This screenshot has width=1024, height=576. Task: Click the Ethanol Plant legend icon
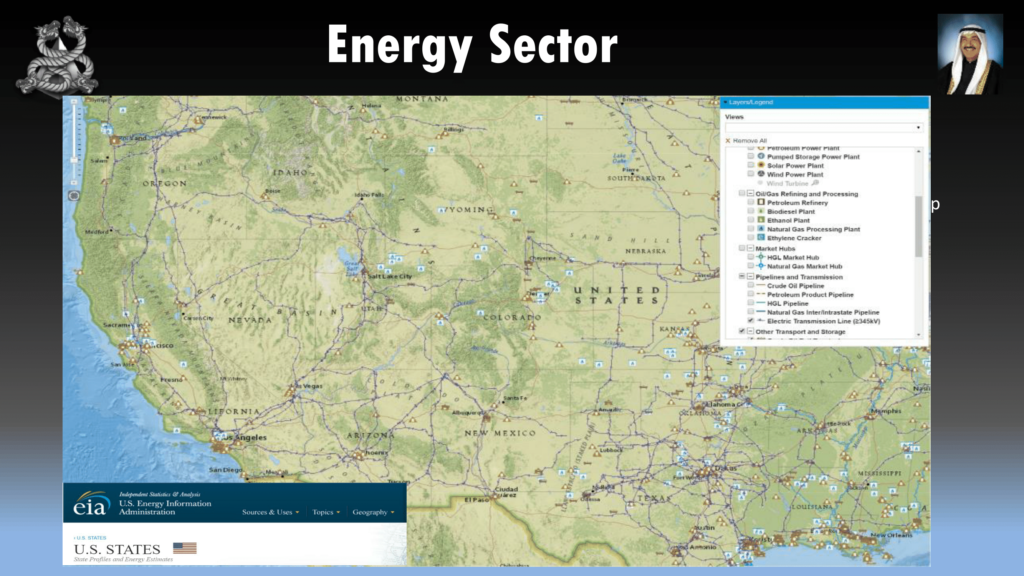pyautogui.click(x=761, y=220)
